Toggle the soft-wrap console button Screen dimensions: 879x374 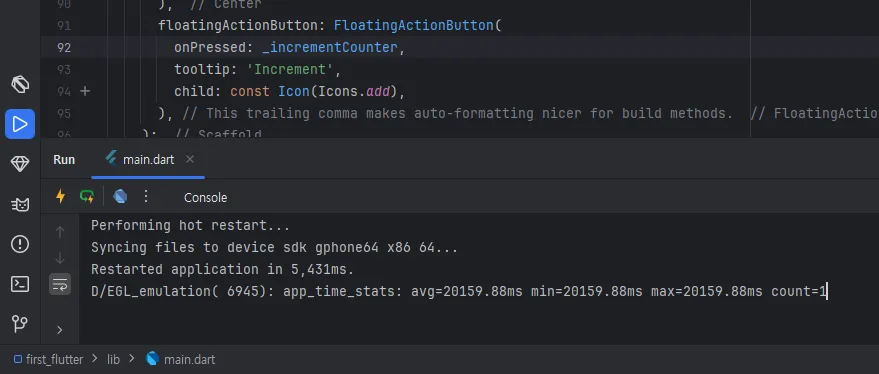60,285
